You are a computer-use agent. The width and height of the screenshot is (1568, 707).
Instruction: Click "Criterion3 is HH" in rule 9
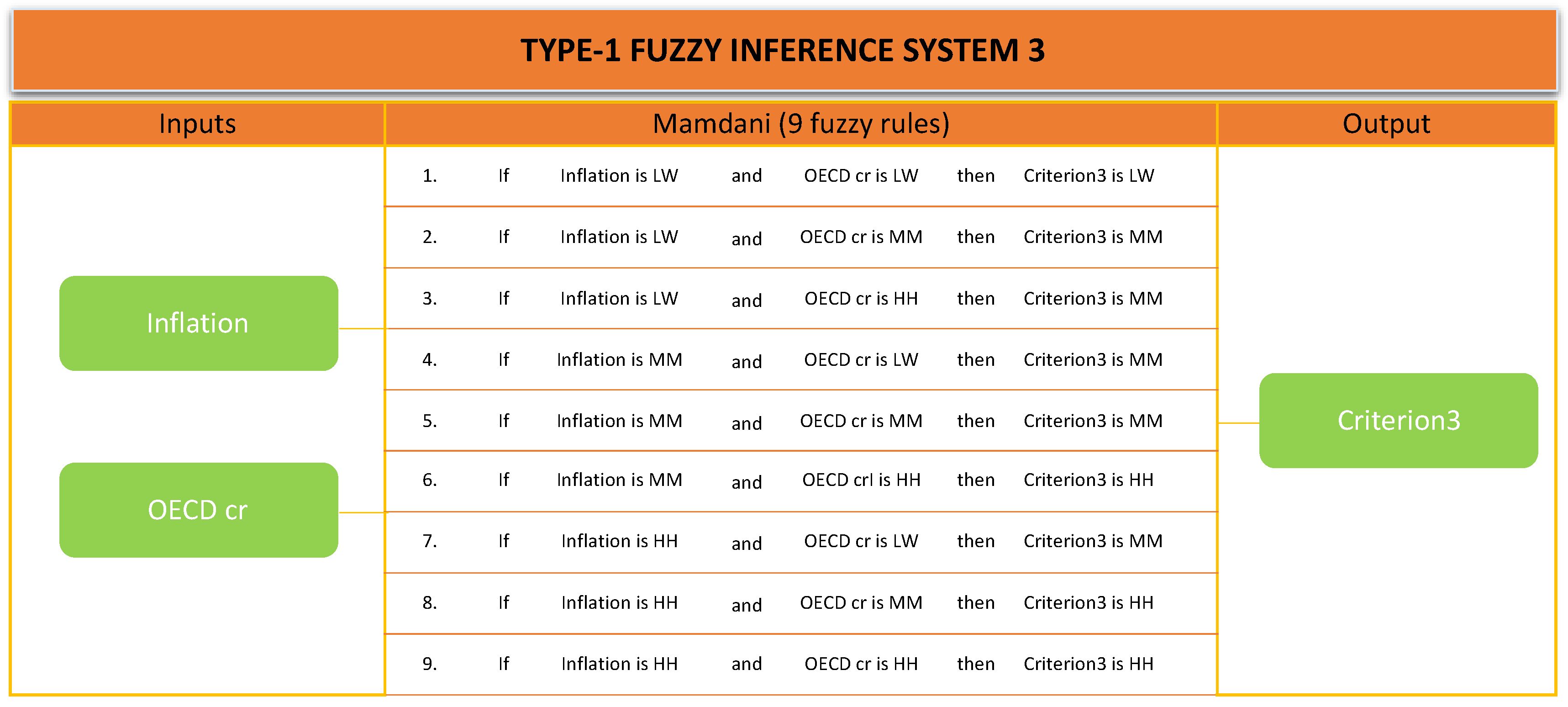coord(1089,664)
